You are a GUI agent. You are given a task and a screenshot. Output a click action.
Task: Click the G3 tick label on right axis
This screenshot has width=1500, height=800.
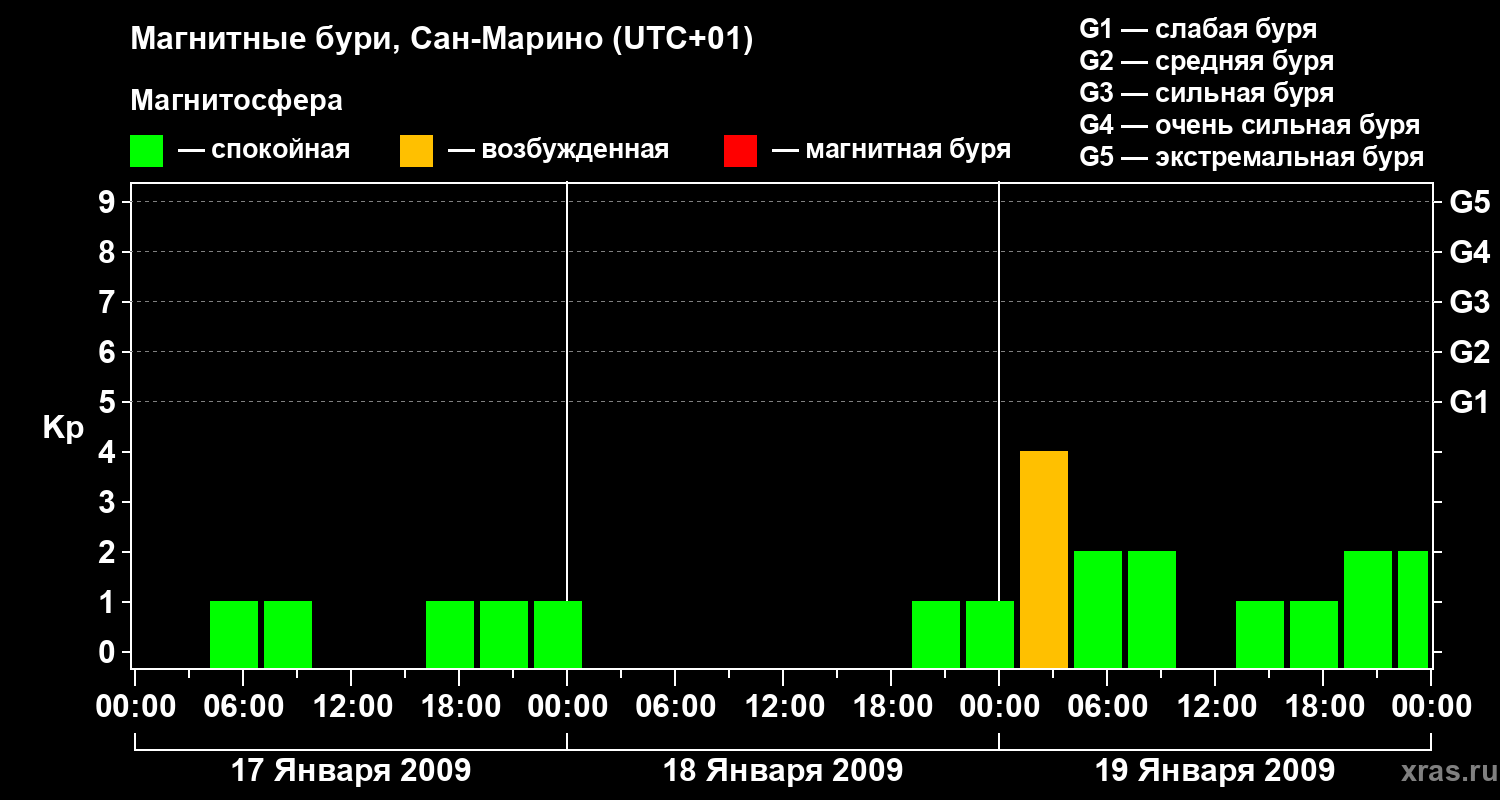pos(1469,302)
